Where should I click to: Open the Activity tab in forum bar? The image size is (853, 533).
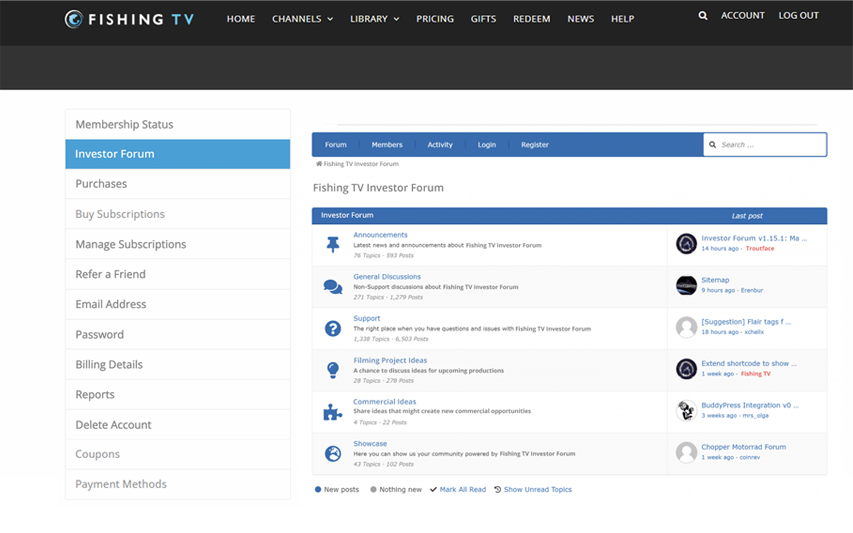(440, 145)
